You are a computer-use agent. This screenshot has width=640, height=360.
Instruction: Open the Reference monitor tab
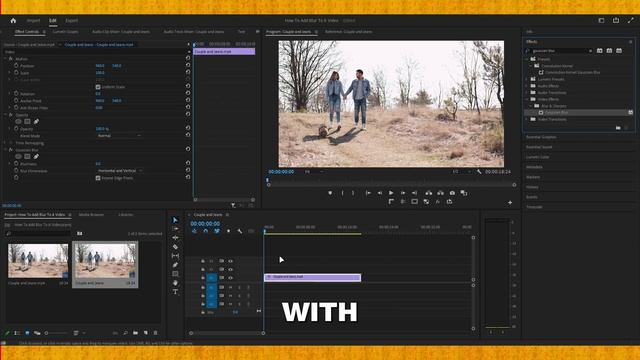[349, 31]
